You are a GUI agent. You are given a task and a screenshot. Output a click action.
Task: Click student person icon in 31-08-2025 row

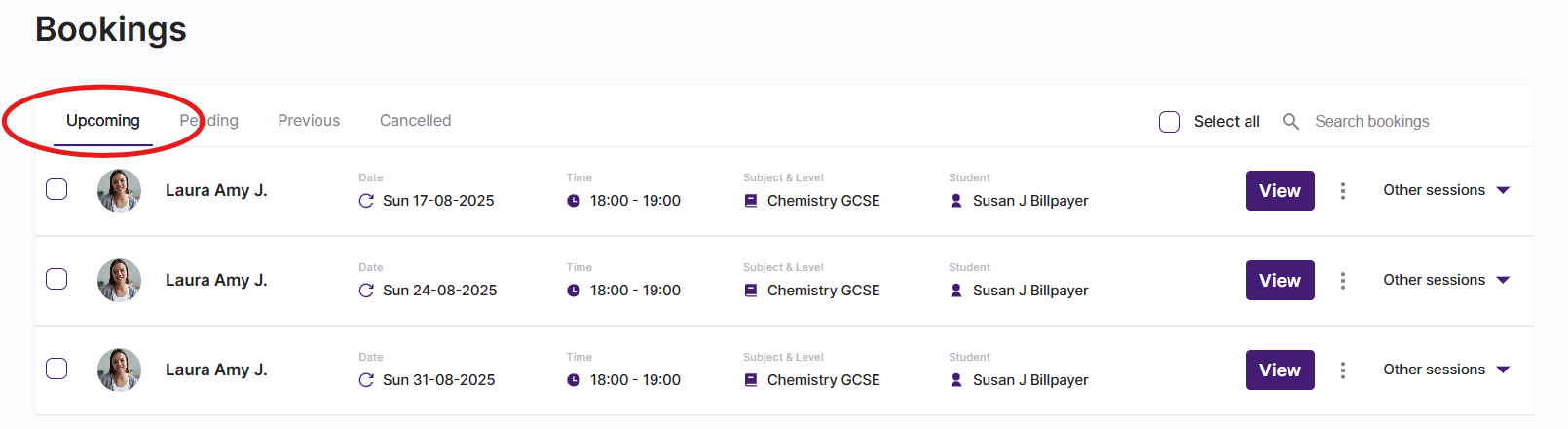click(956, 380)
